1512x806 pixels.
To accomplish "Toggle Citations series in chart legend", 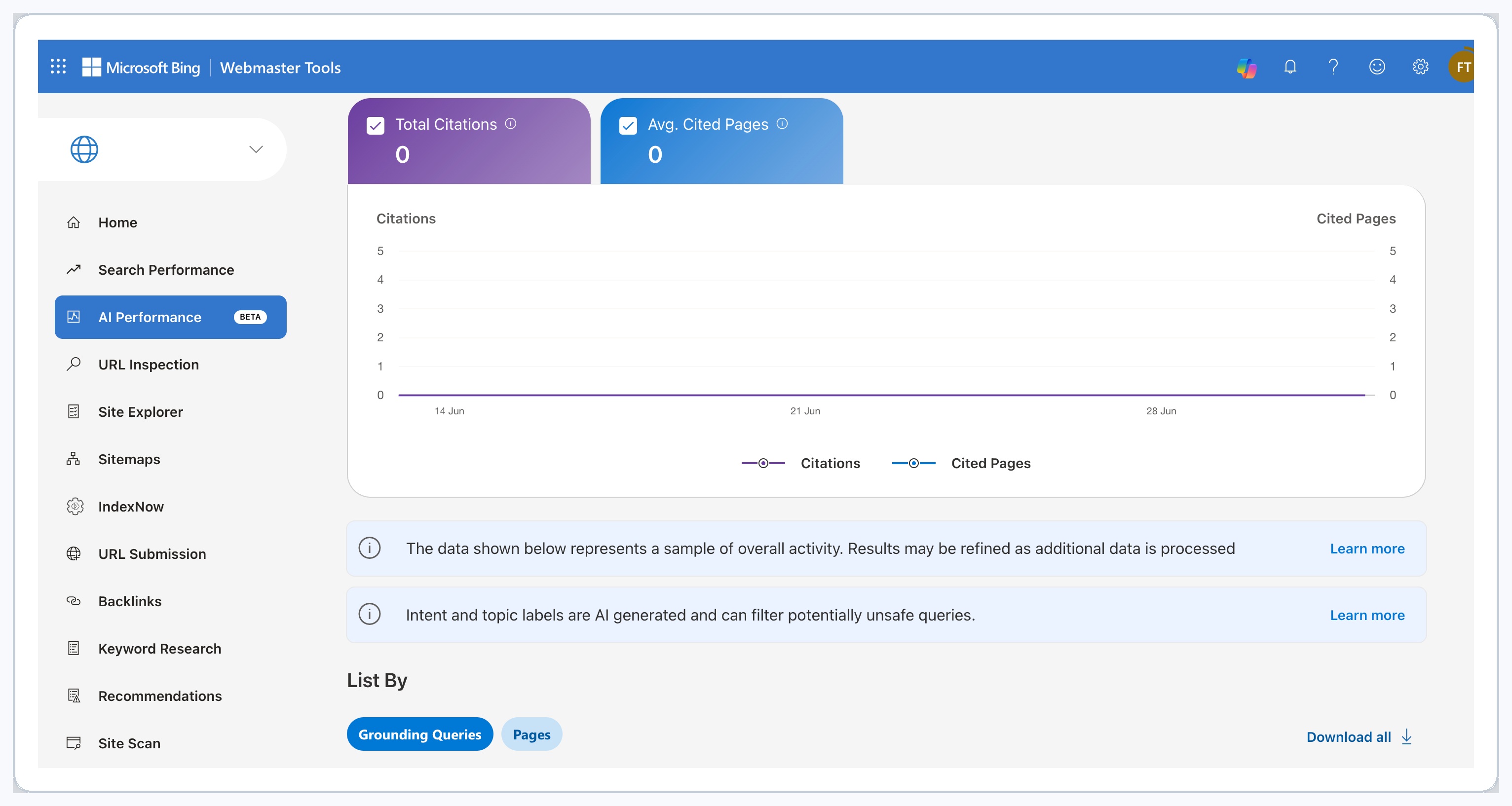I will (800, 463).
